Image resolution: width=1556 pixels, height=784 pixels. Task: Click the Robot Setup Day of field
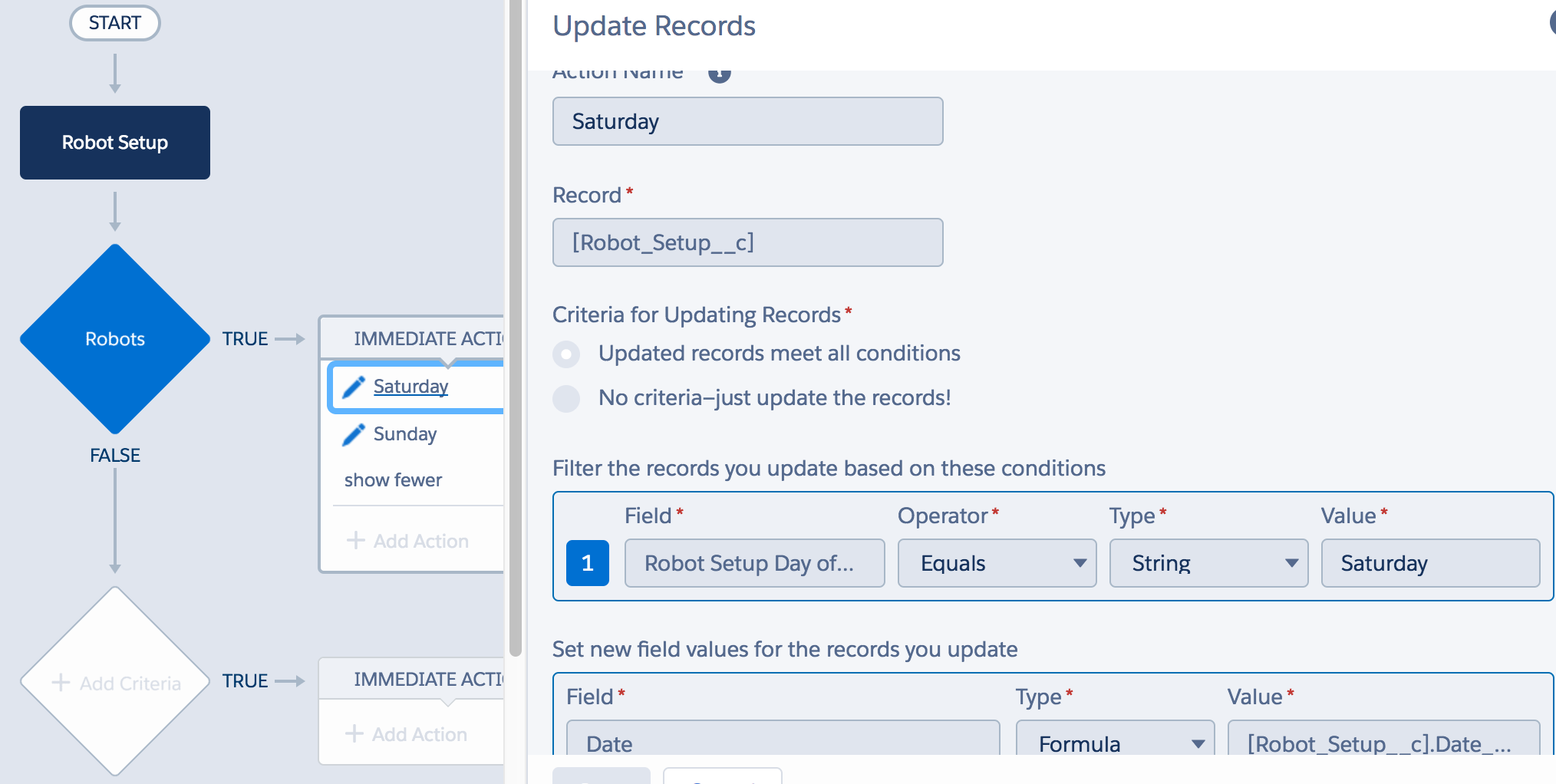[753, 563]
